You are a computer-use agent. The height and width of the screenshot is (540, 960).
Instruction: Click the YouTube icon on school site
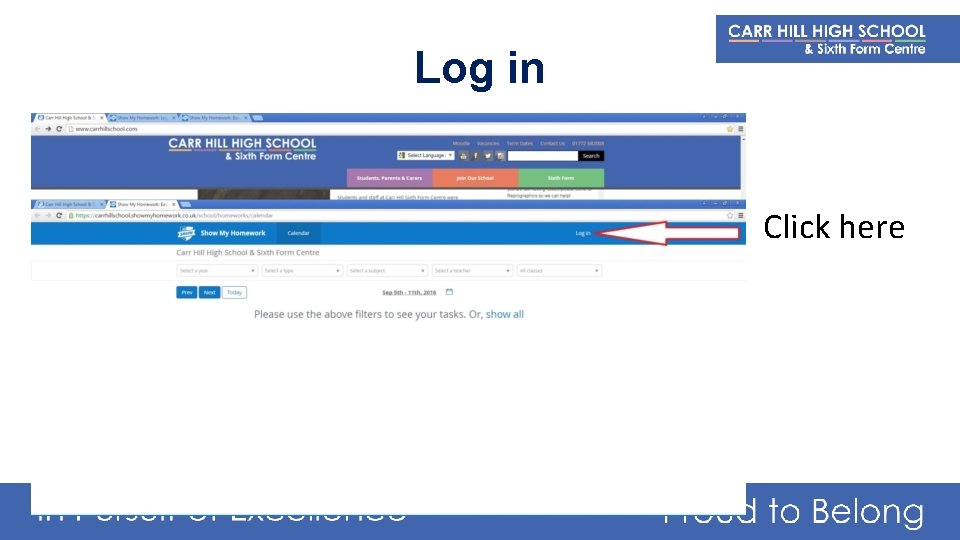coord(463,156)
